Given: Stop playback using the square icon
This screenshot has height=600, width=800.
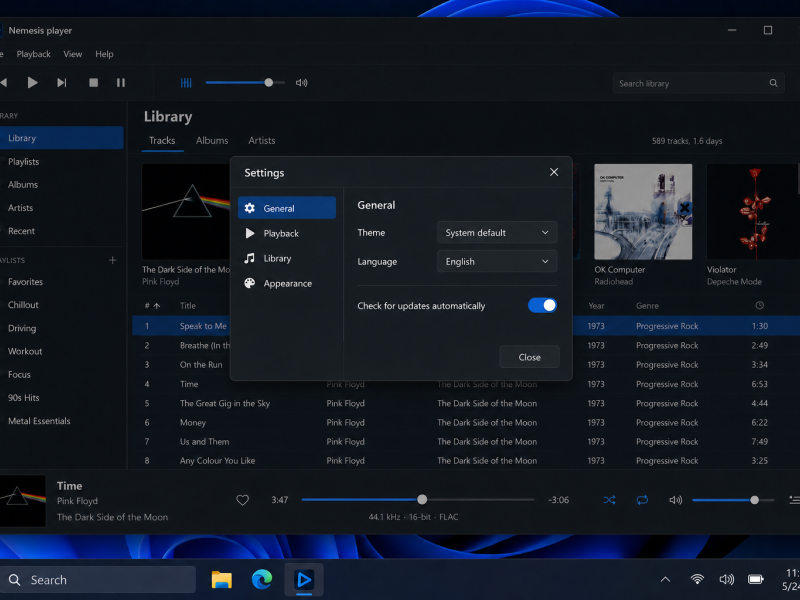Looking at the screenshot, I should coord(93,83).
